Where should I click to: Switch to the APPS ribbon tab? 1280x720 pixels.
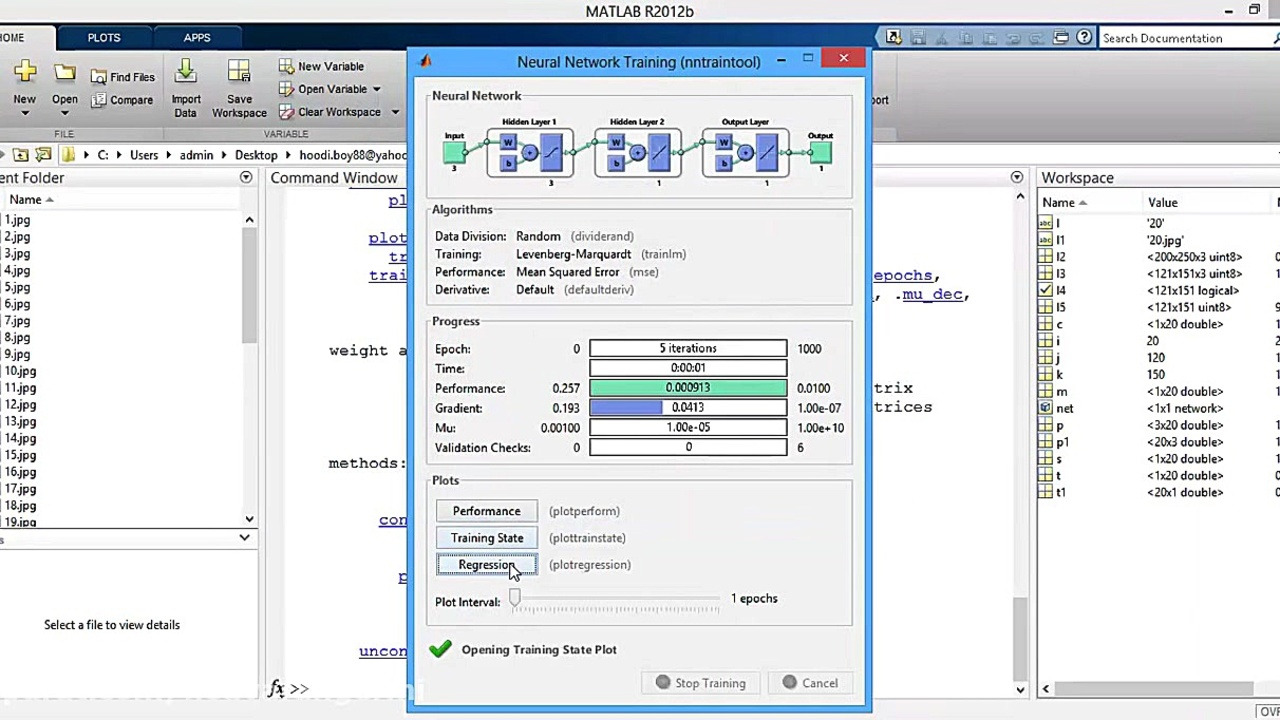pyautogui.click(x=197, y=38)
